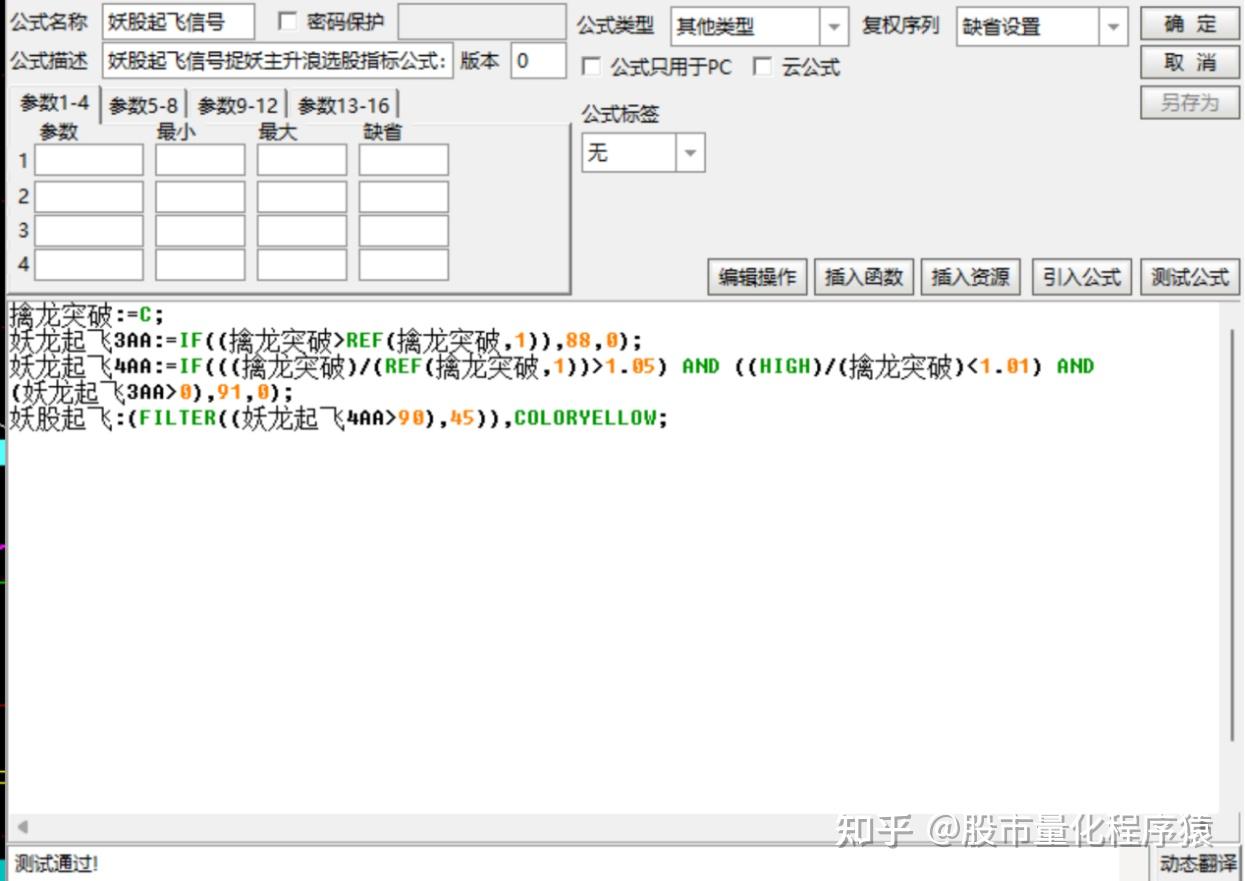Click the 版本 number field
Image resolution: width=1245 pixels, height=881 pixels.
coord(538,61)
